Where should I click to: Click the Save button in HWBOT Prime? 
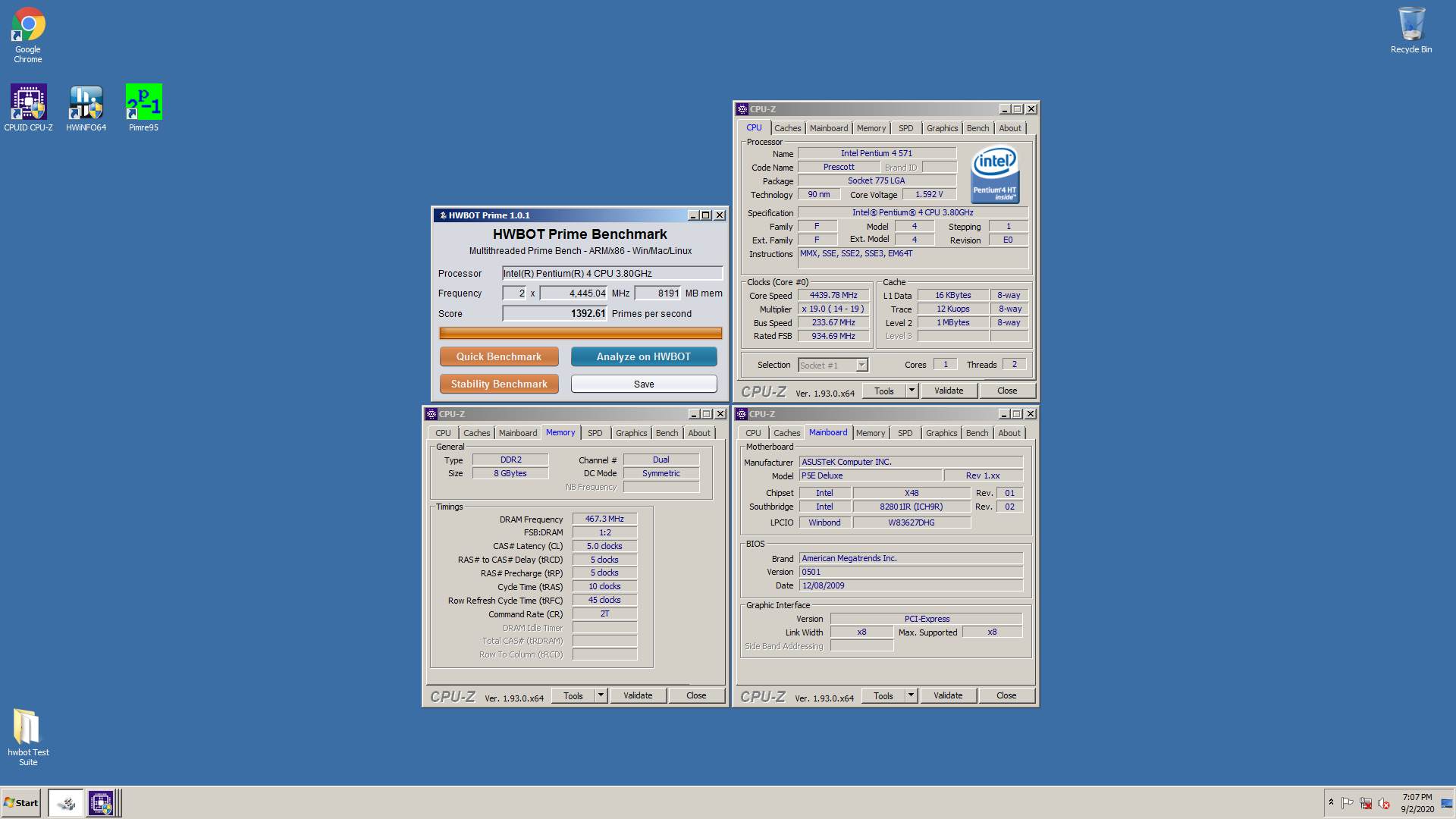[644, 384]
